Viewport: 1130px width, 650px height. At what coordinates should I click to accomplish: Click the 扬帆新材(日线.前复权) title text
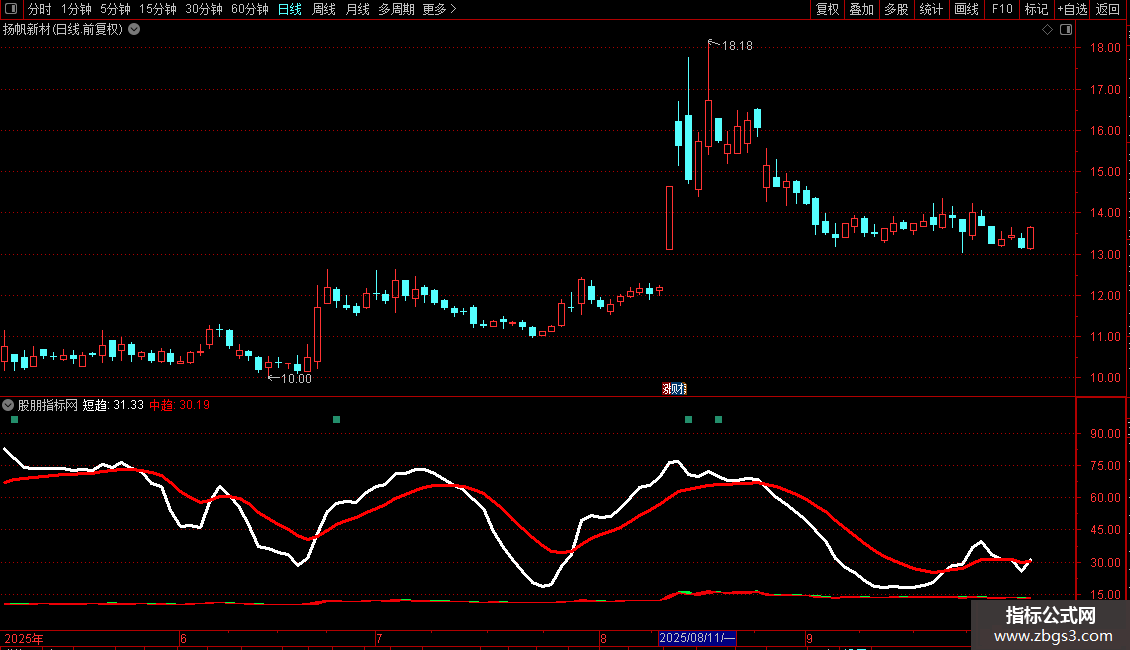(63, 30)
